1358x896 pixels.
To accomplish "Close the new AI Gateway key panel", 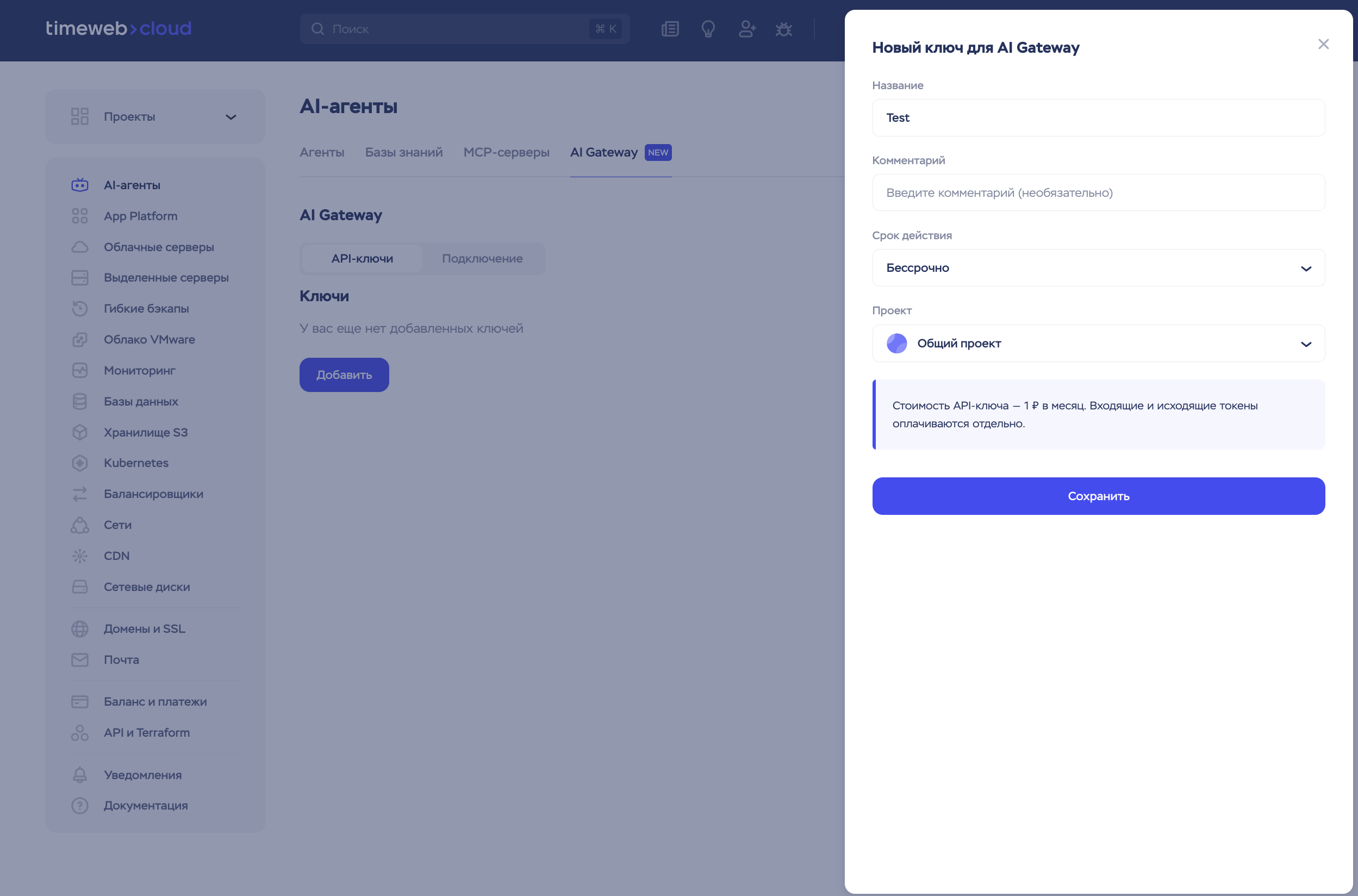I will [1323, 44].
